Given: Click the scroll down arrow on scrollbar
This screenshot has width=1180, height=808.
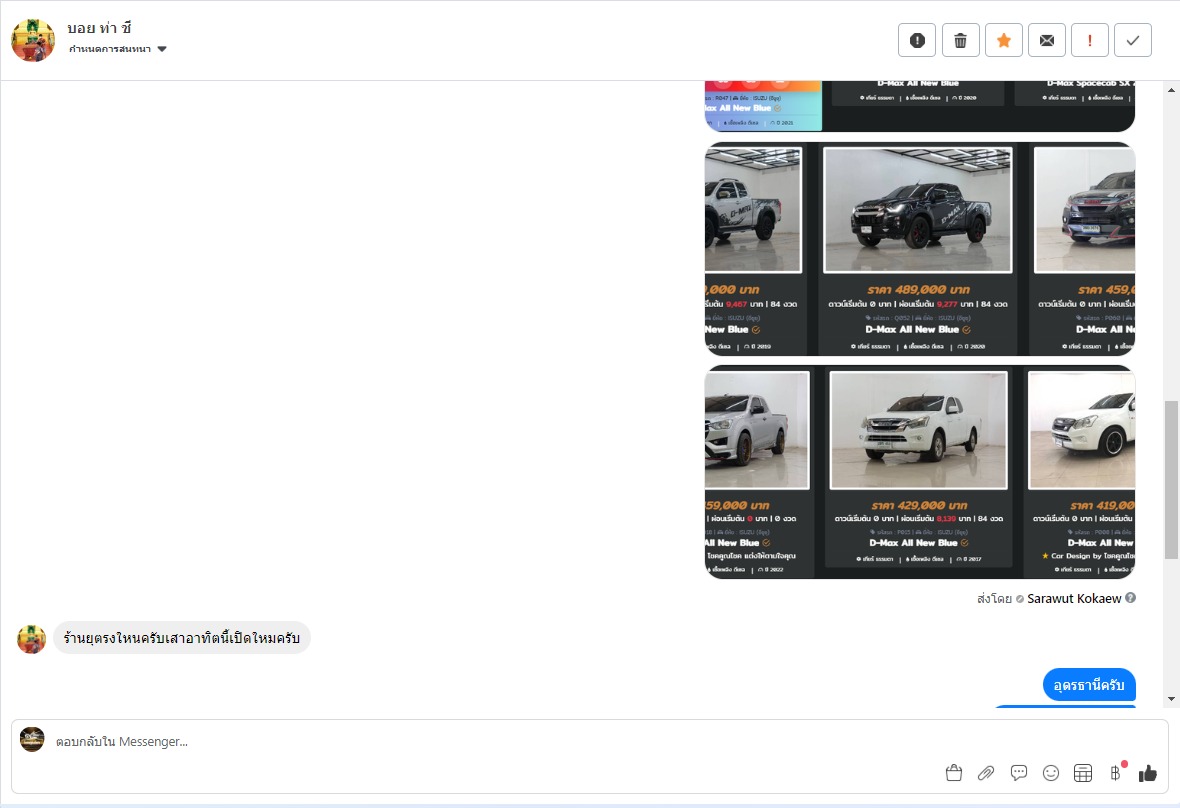Looking at the screenshot, I should point(1172,699).
